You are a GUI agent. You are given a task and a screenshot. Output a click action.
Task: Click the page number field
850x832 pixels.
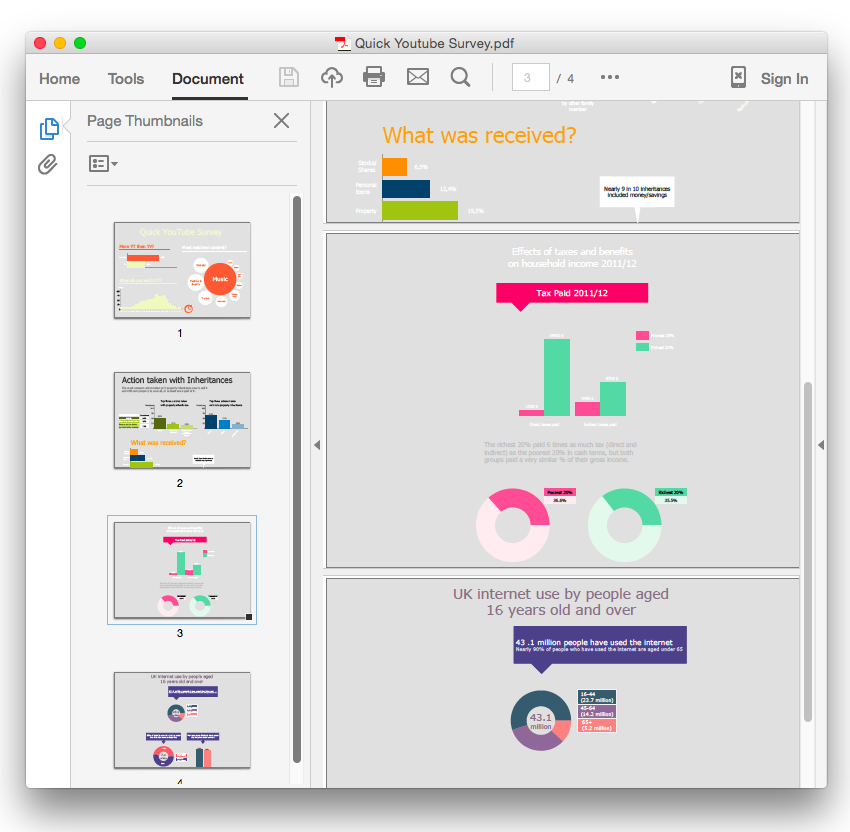point(530,78)
